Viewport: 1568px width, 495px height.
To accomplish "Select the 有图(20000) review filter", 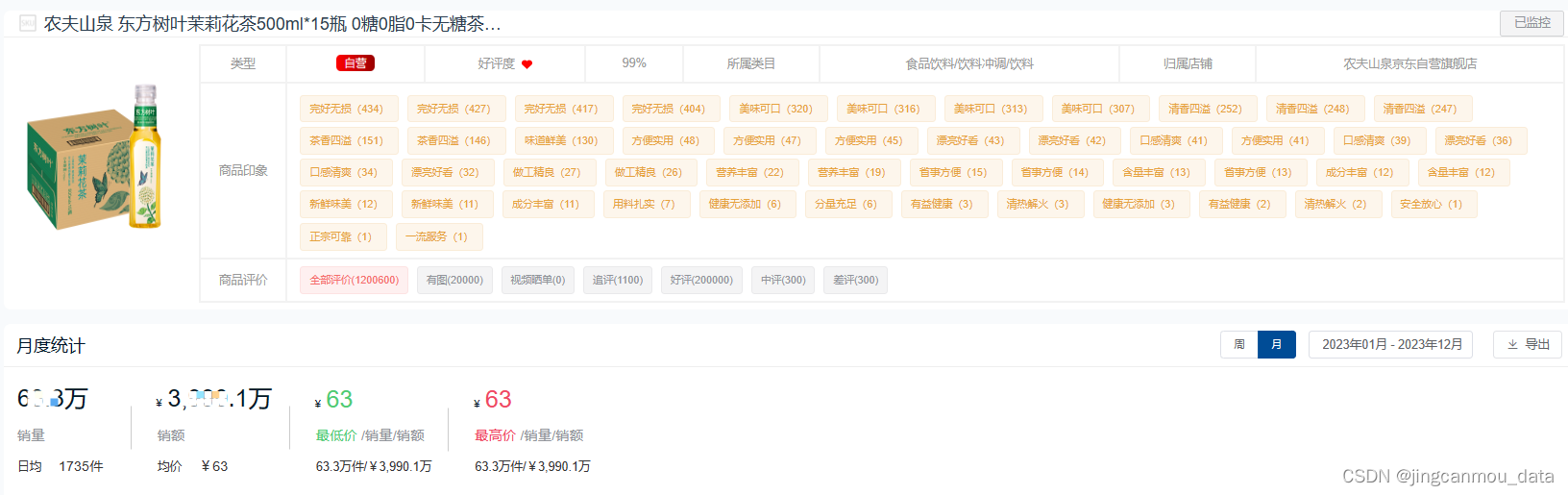I will coord(455,280).
